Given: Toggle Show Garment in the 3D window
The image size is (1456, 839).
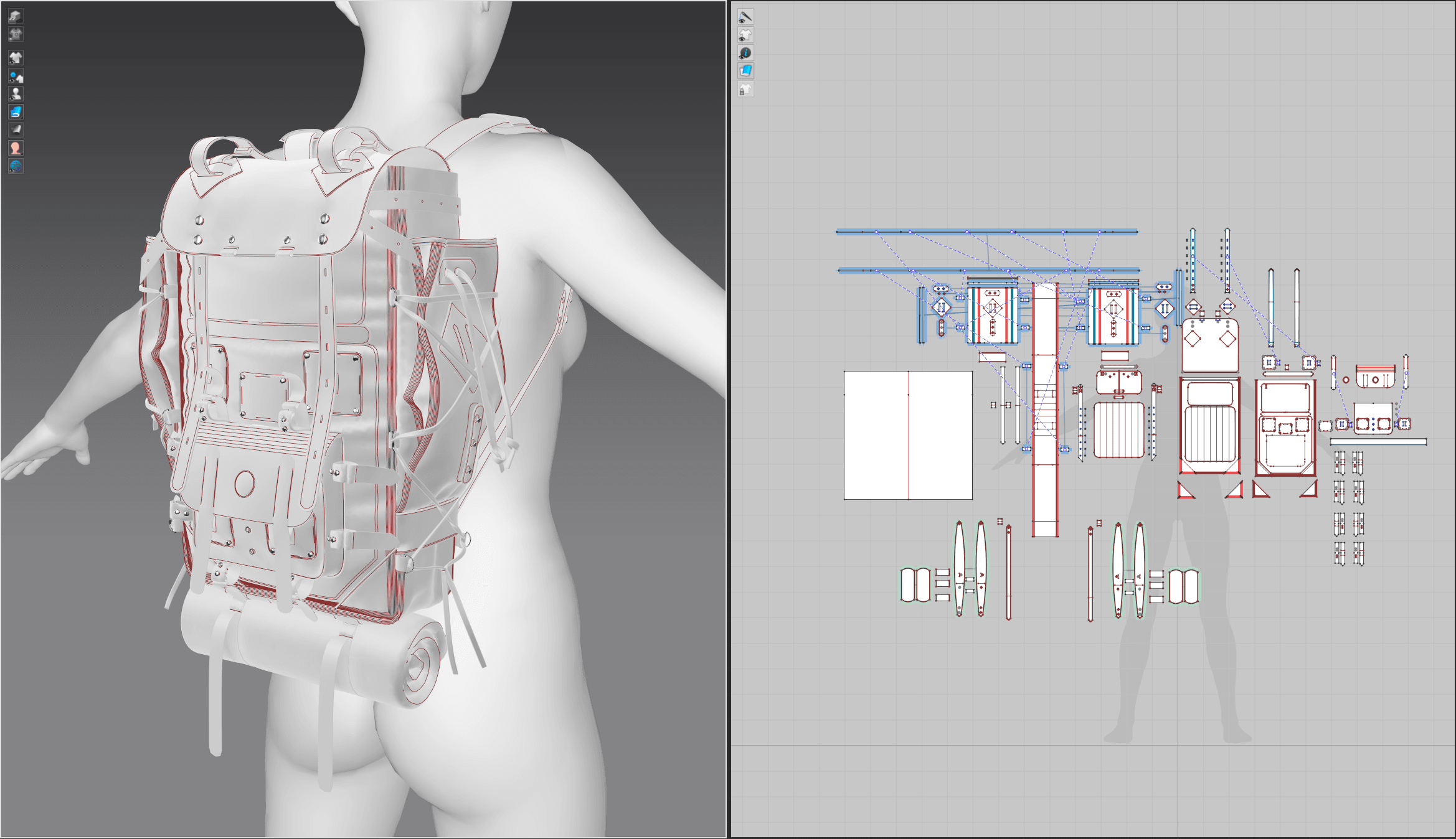Looking at the screenshot, I should click(x=16, y=58).
